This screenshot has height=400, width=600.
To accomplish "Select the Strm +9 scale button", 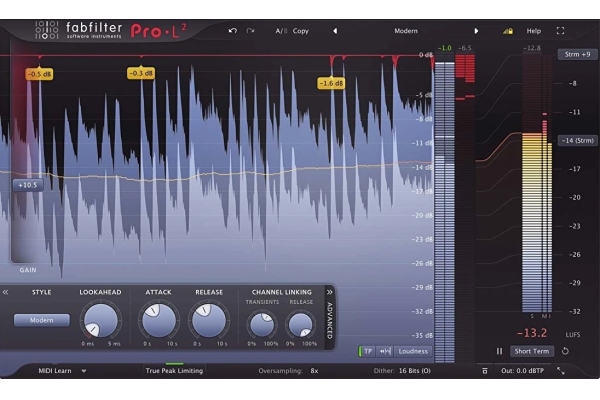I will pyautogui.click(x=577, y=54).
